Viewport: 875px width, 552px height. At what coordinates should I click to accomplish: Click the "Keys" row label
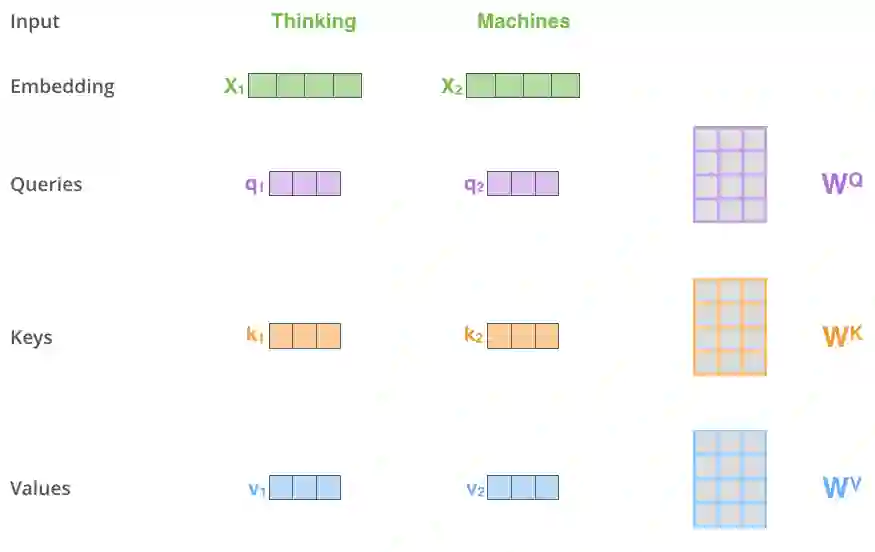click(31, 337)
